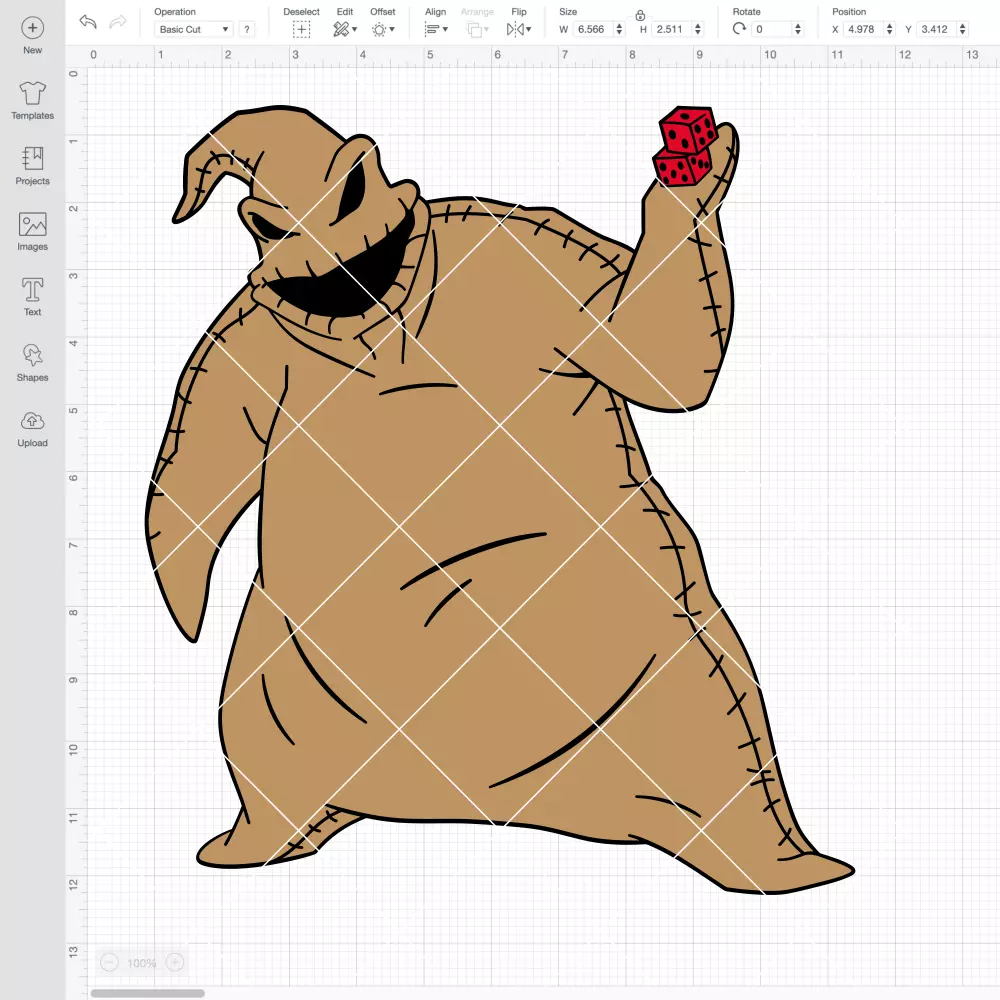
Task: Click the height H input field
Action: 672,29
